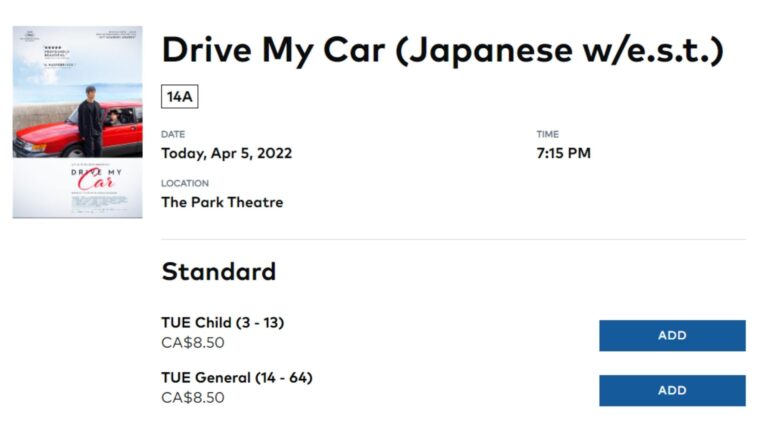This screenshot has height=432, width=768.
Task: Click the Drive My Car poster thumbnail
Action: point(77,122)
